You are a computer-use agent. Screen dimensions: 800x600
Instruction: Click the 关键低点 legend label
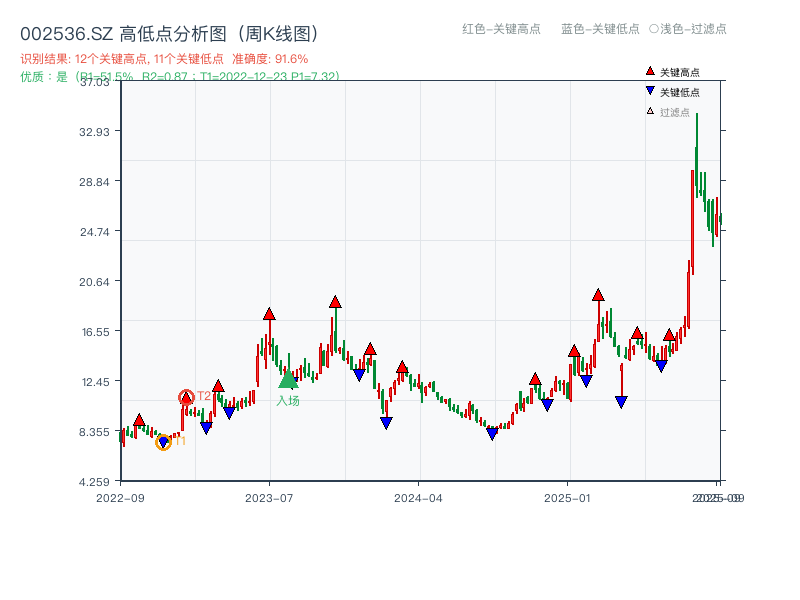(x=680, y=92)
